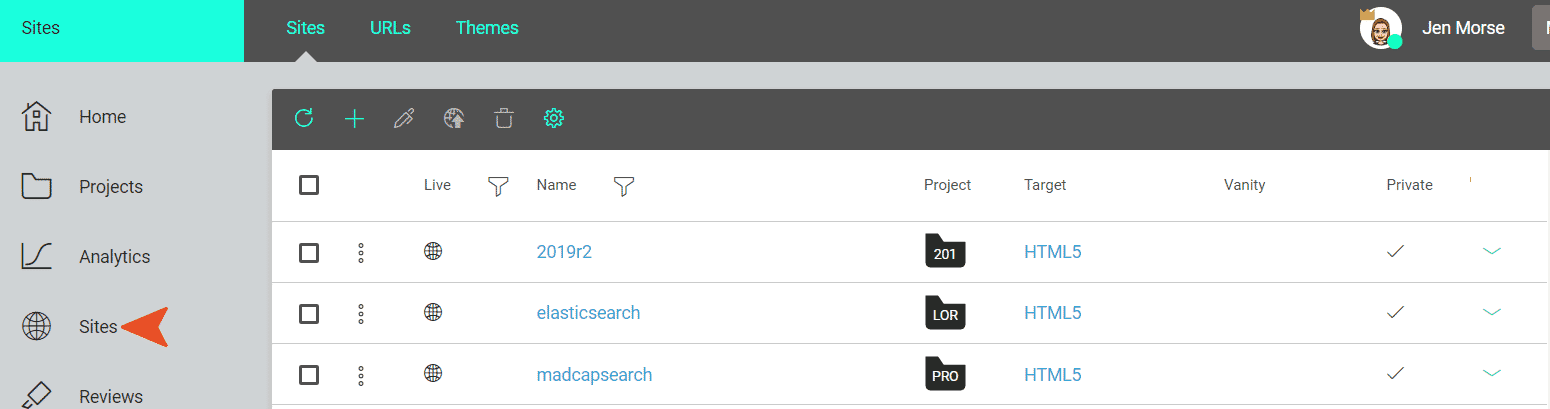Click the filter icon next to Name
The width and height of the screenshot is (1550, 409).
(x=624, y=186)
